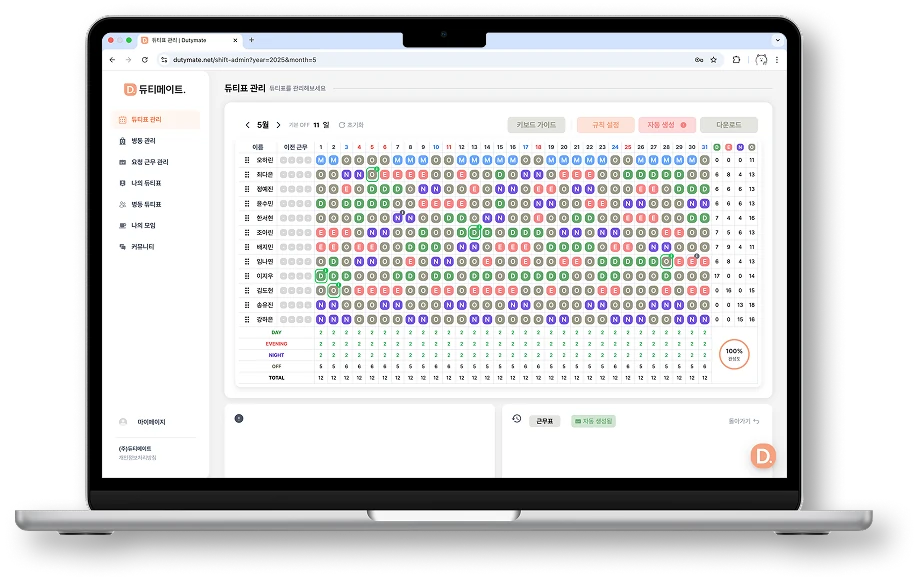This screenshot has width=918, height=580.
Task: Select the highlighted D cell for 조아린 on day 13
Action: [474, 232]
